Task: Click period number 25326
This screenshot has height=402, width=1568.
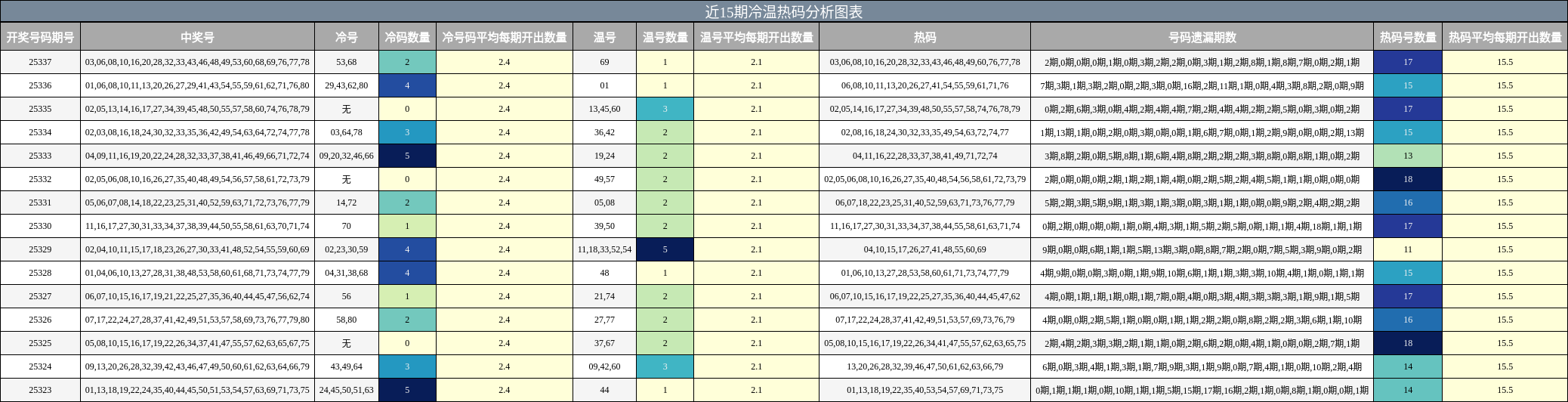Action: (x=40, y=320)
